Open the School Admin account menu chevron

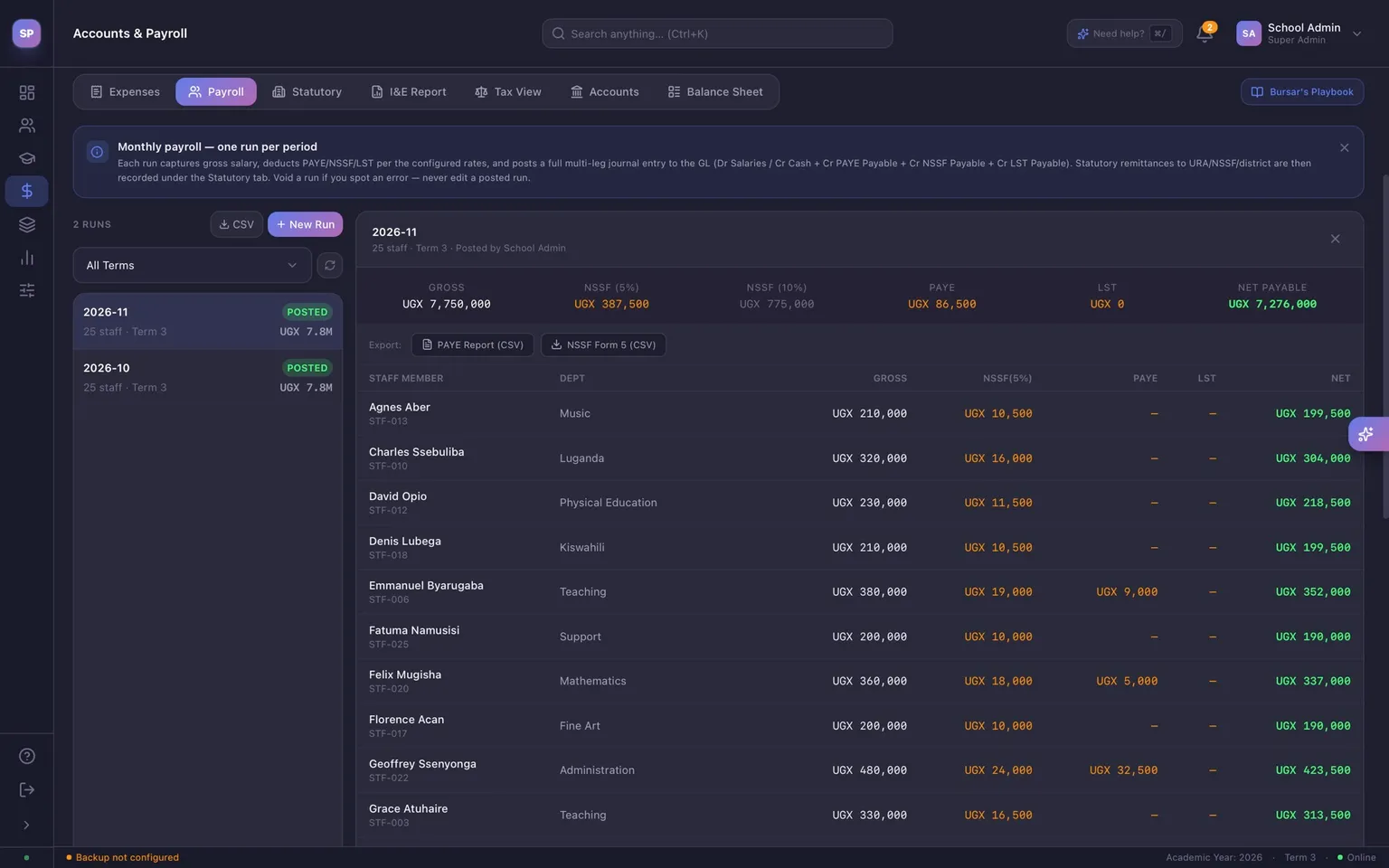click(1356, 33)
